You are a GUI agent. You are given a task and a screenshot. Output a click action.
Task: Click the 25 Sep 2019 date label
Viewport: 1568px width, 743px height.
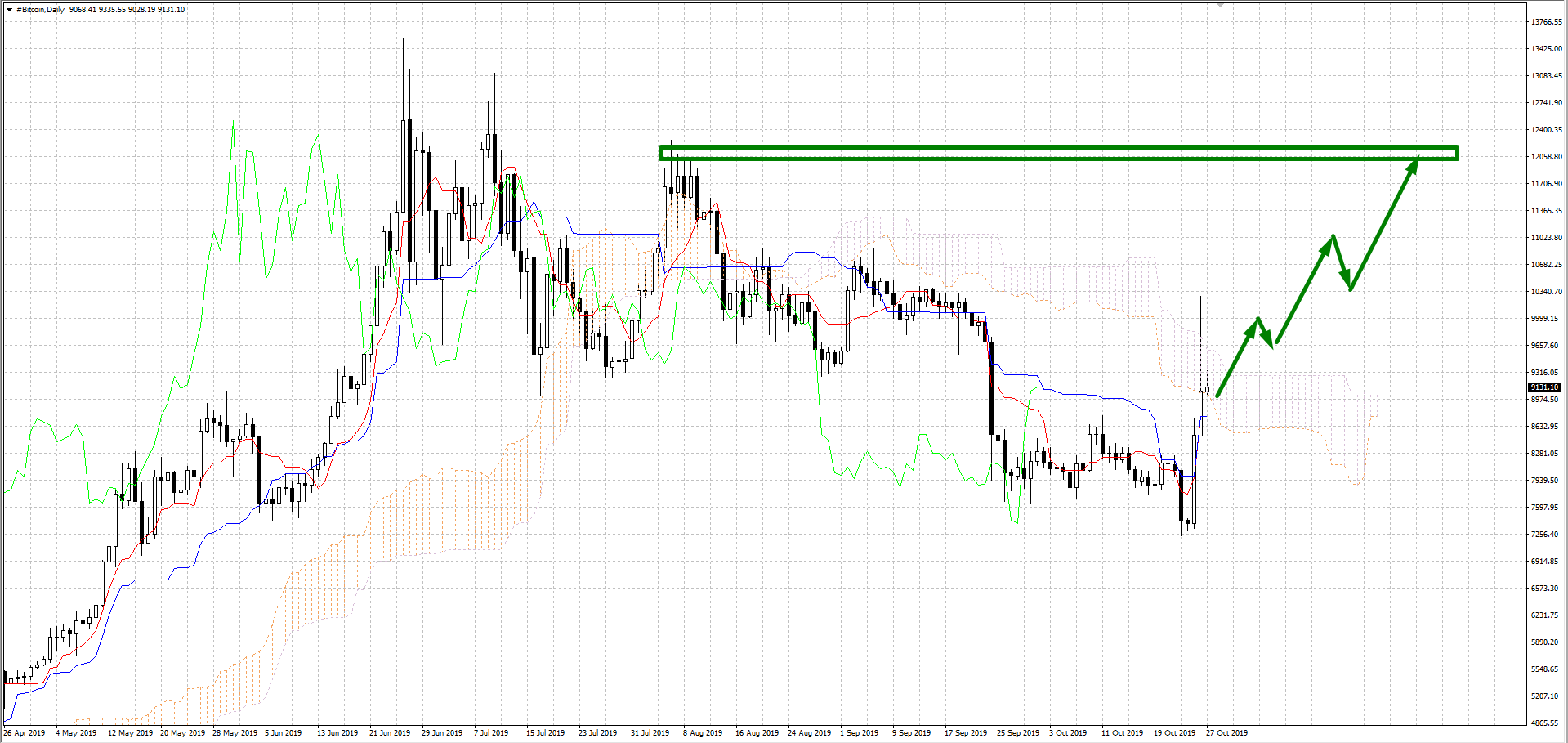(x=1018, y=732)
